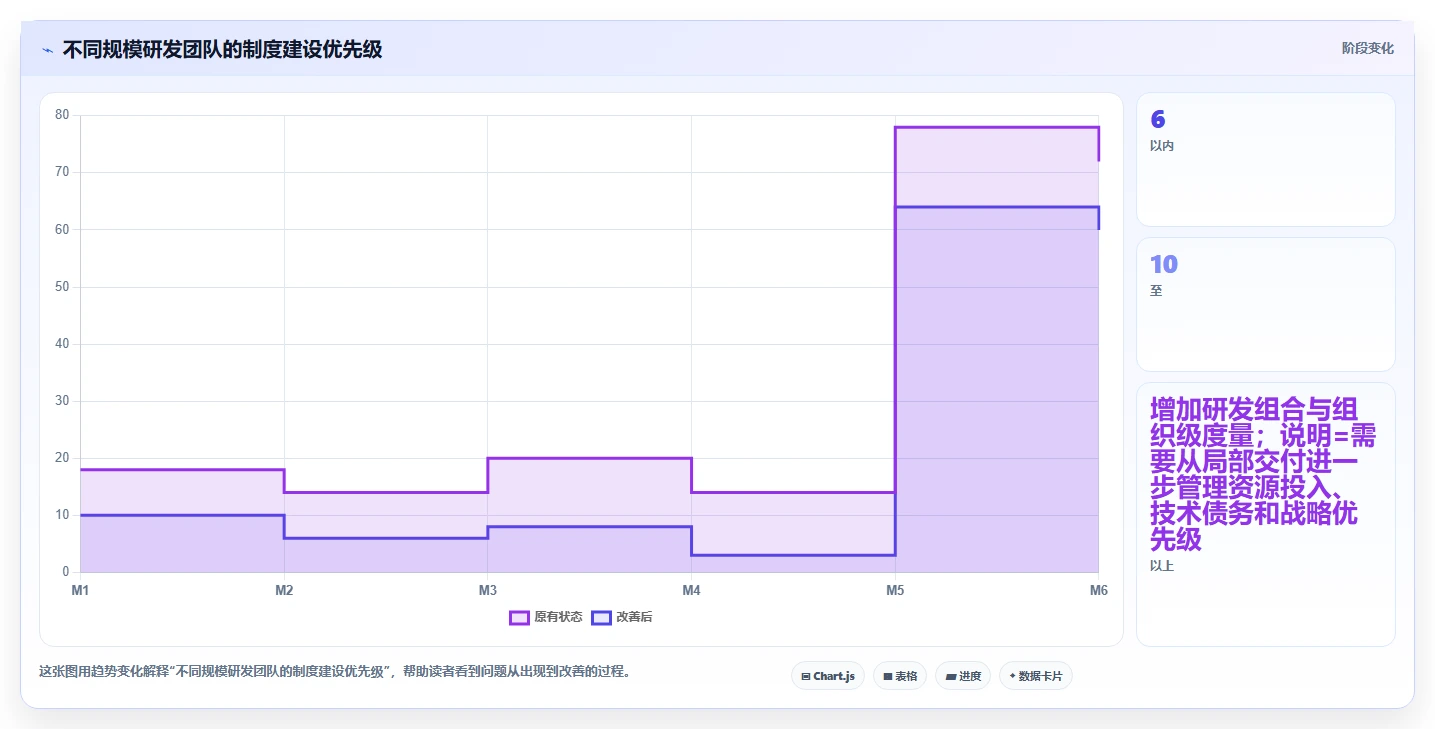The height and width of the screenshot is (729, 1435).
Task: Click the blue 改善后 legend swatch
Action: click(x=601, y=617)
